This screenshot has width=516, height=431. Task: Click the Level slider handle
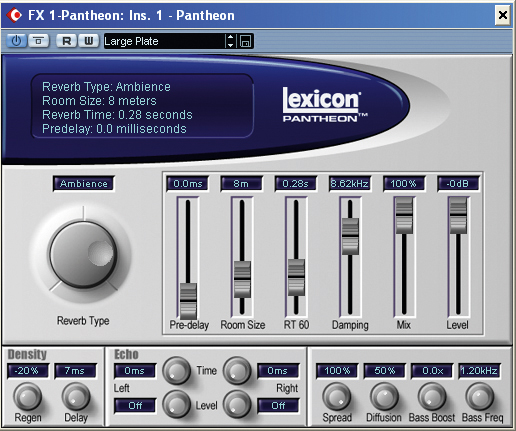(458, 215)
